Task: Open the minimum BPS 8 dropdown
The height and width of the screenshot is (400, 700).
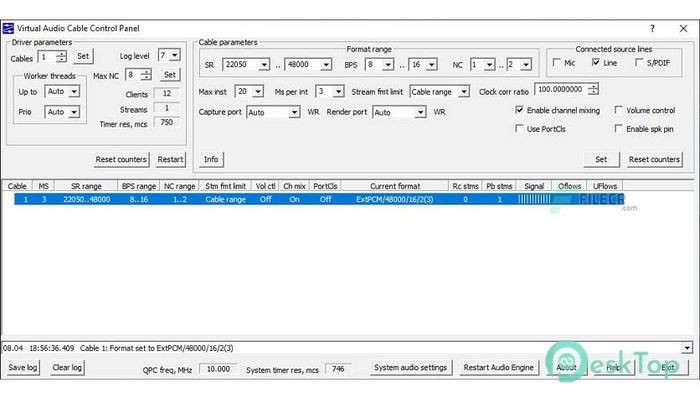Action: coord(388,65)
